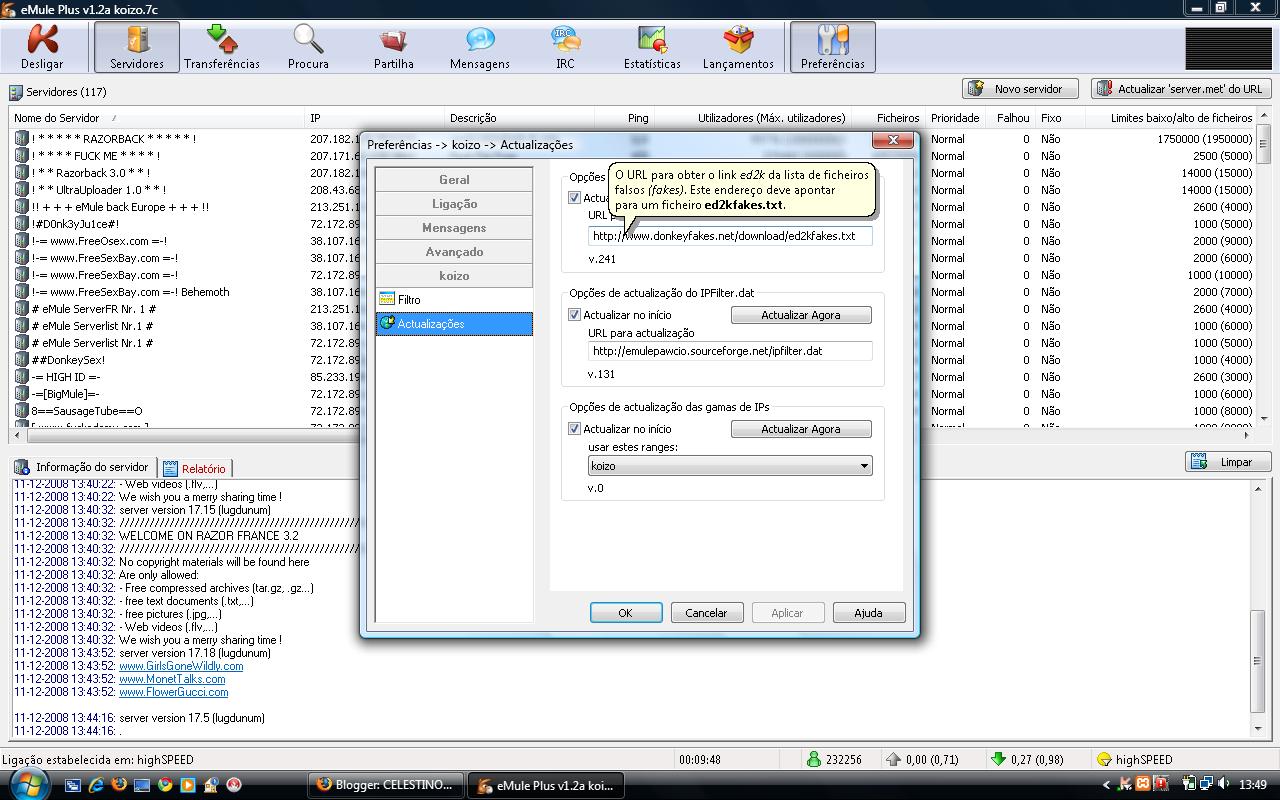Viewport: 1280px width, 800px height.
Task: Open the www.FlowerGucci.com link in log
Action: pyautogui.click(x=173, y=692)
